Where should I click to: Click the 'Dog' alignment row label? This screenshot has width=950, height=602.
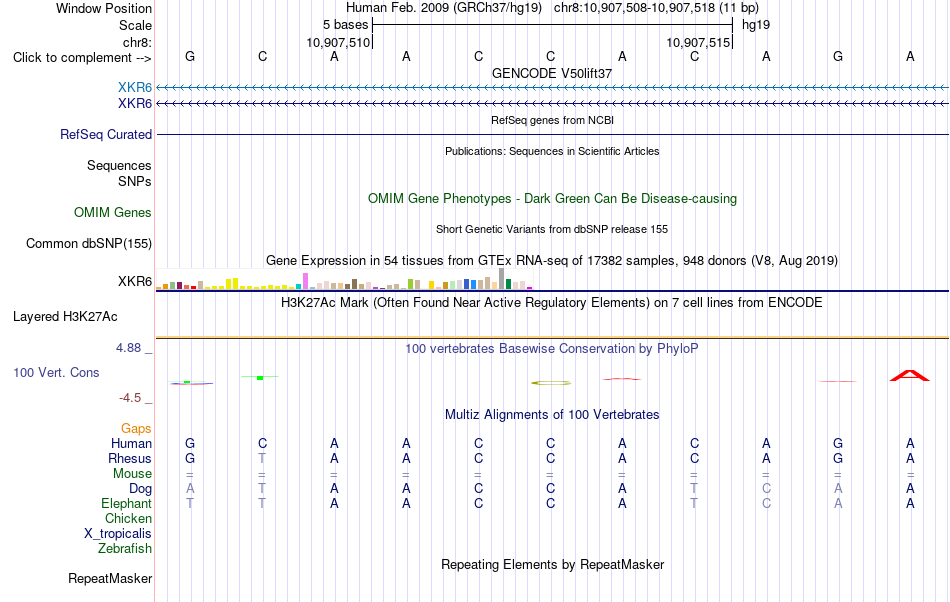pos(140,489)
